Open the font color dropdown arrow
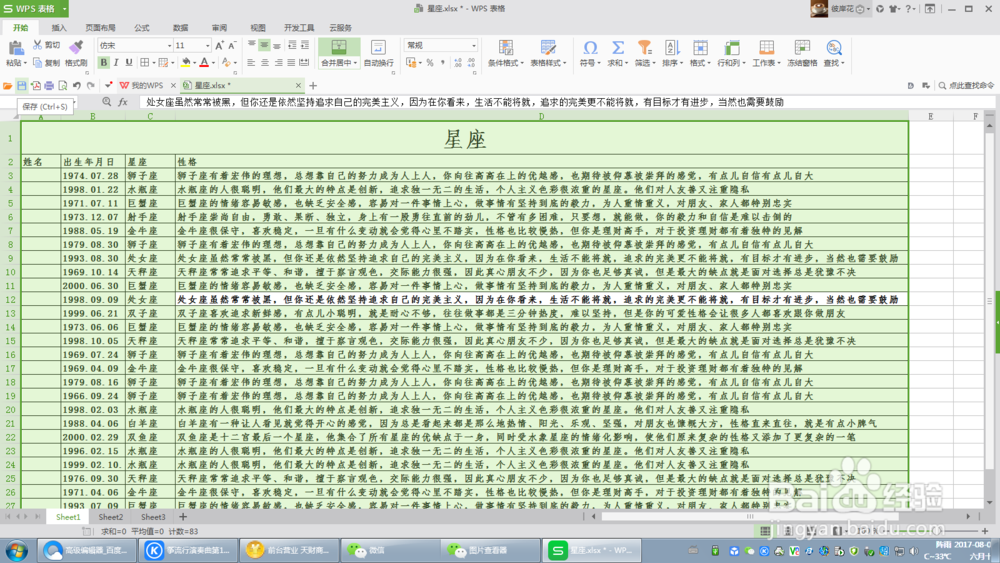The image size is (1000, 563). [213, 62]
